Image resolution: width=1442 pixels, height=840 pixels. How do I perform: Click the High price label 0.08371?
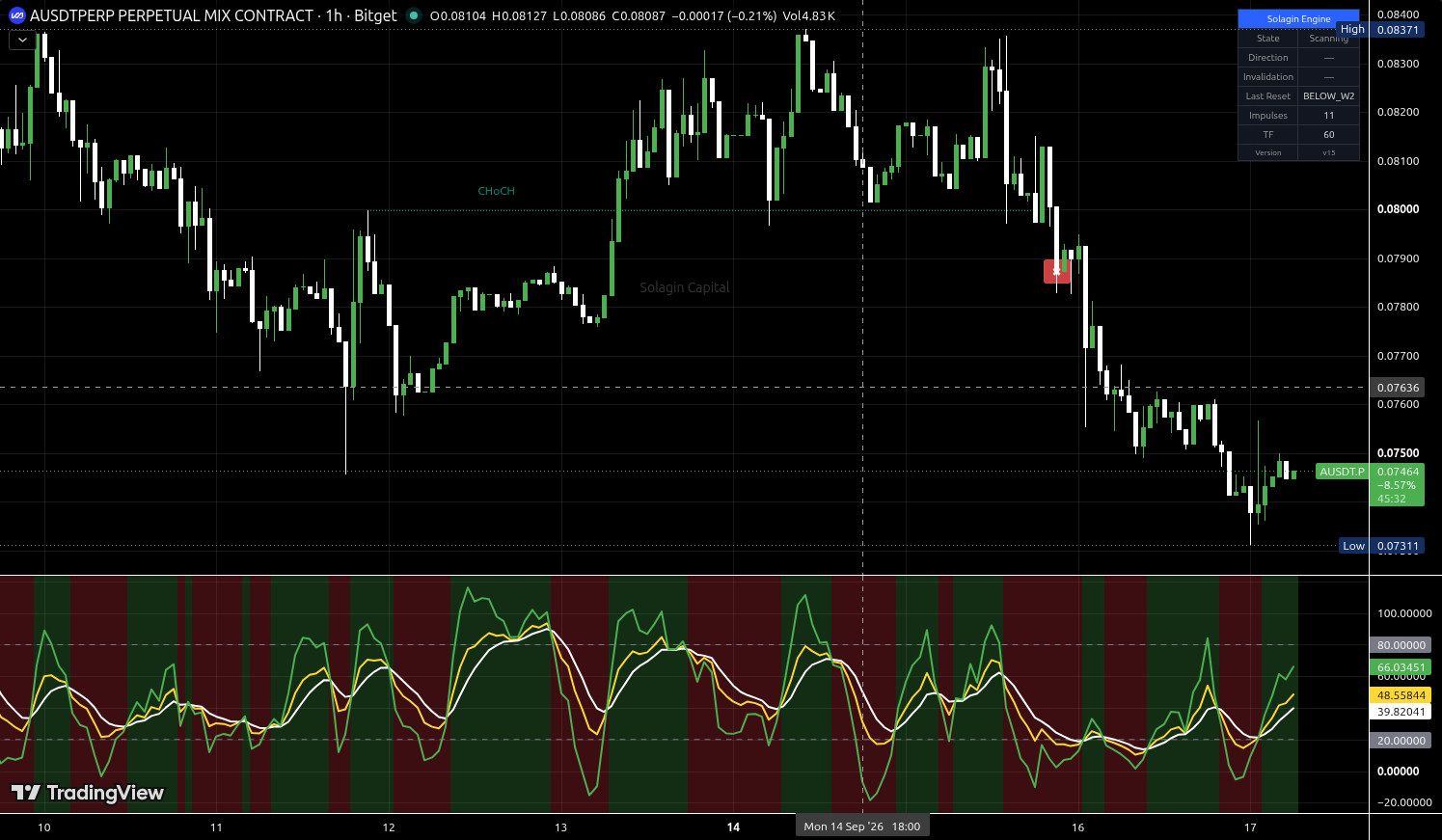[1398, 30]
